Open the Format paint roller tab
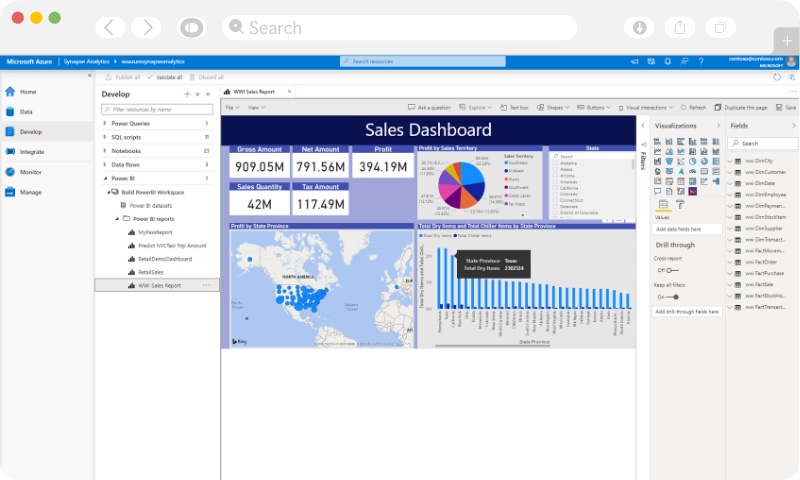This screenshot has width=800, height=480. click(x=680, y=204)
